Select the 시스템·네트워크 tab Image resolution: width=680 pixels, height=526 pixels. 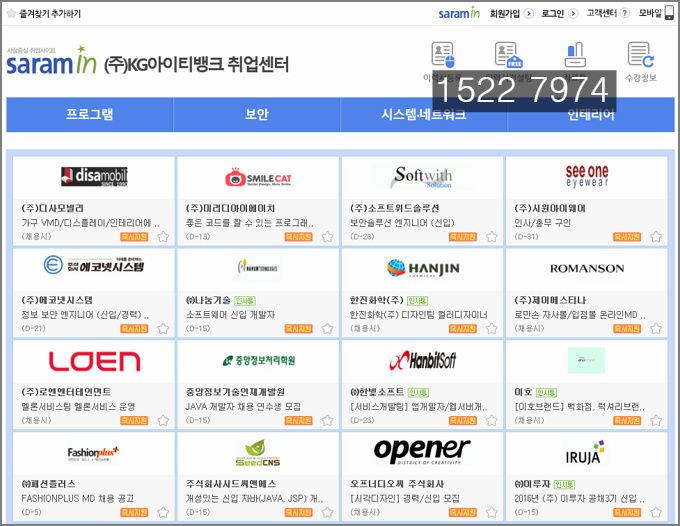click(424, 114)
